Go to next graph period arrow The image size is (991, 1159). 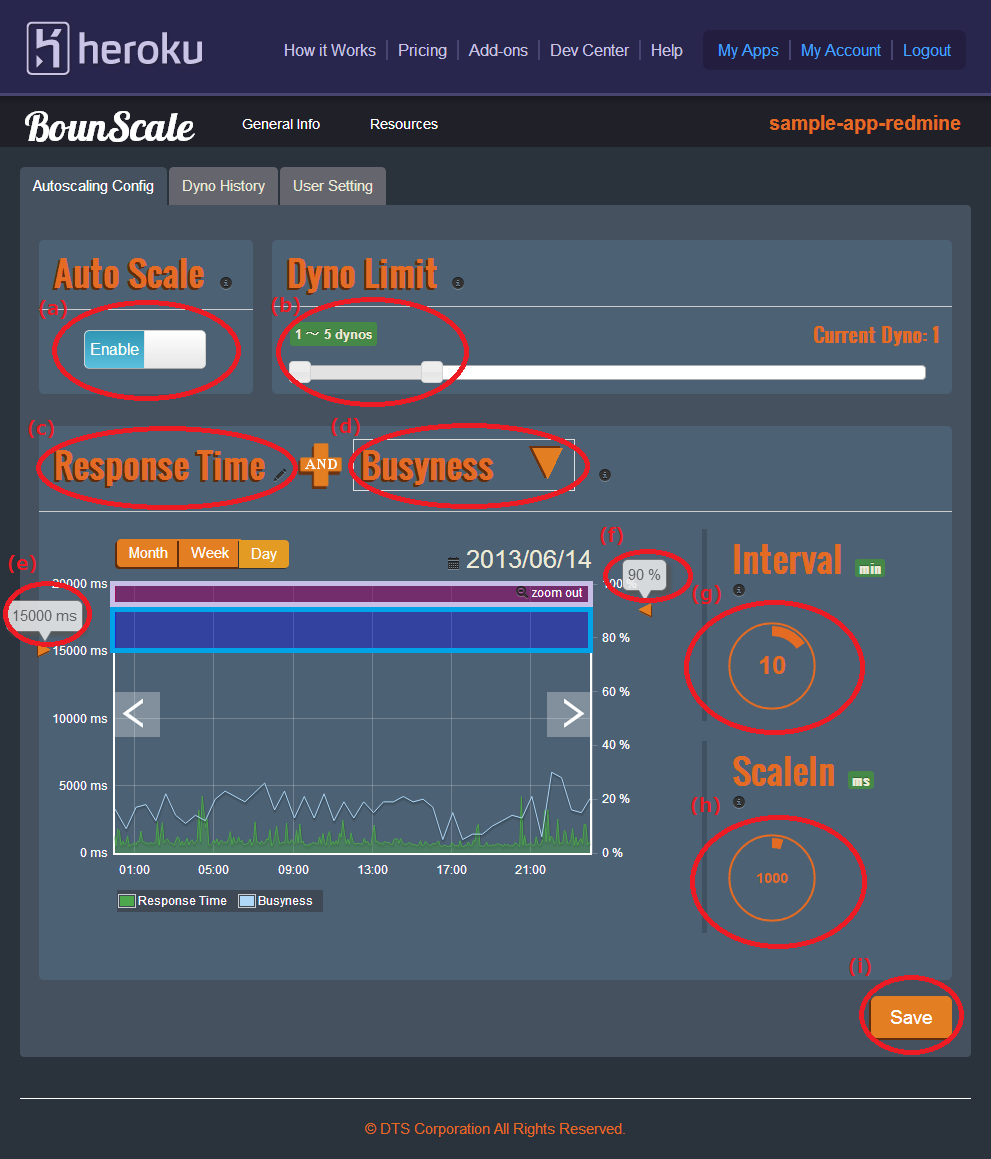tap(569, 714)
